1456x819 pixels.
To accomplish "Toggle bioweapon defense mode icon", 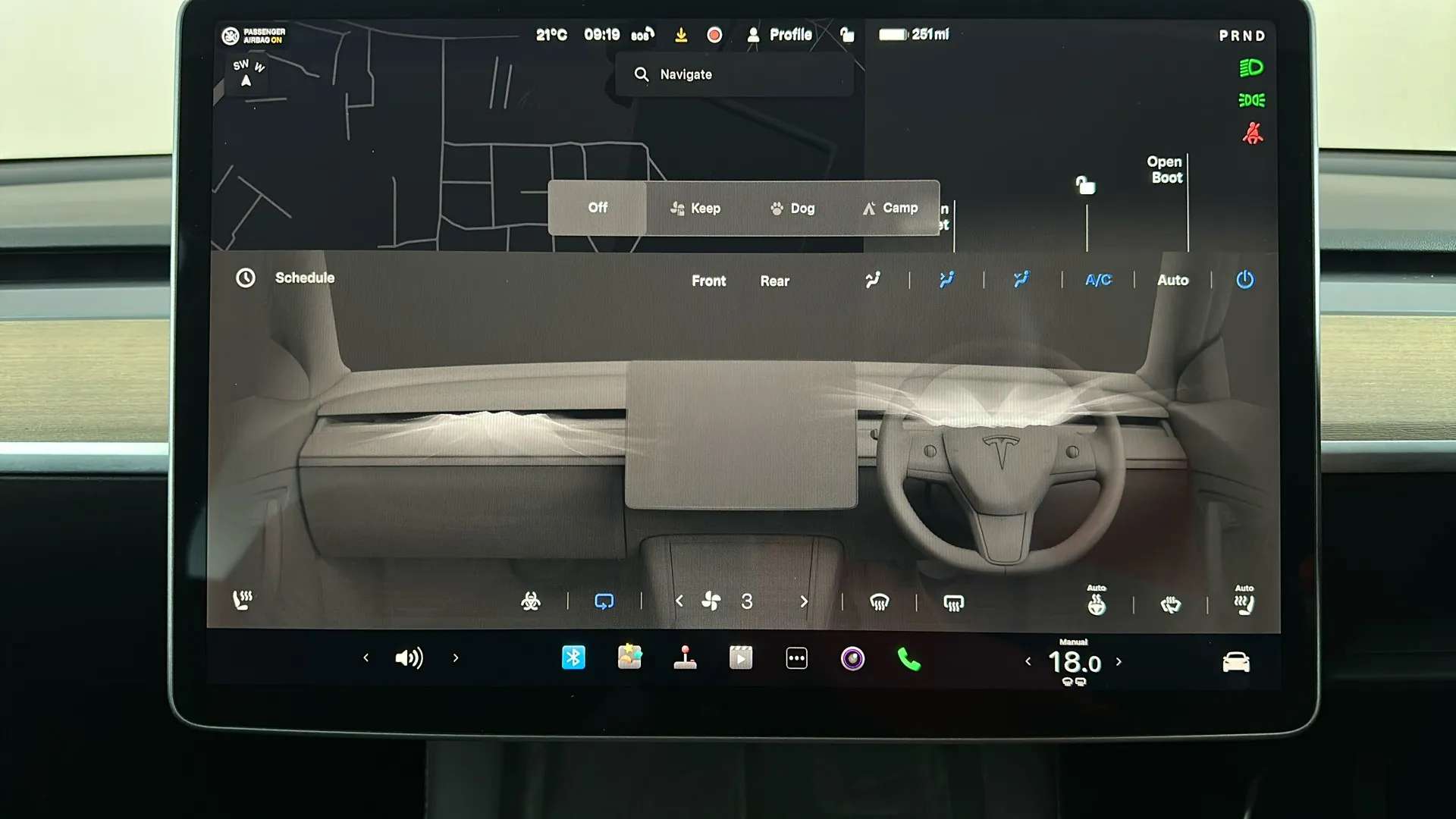I will 531,602.
